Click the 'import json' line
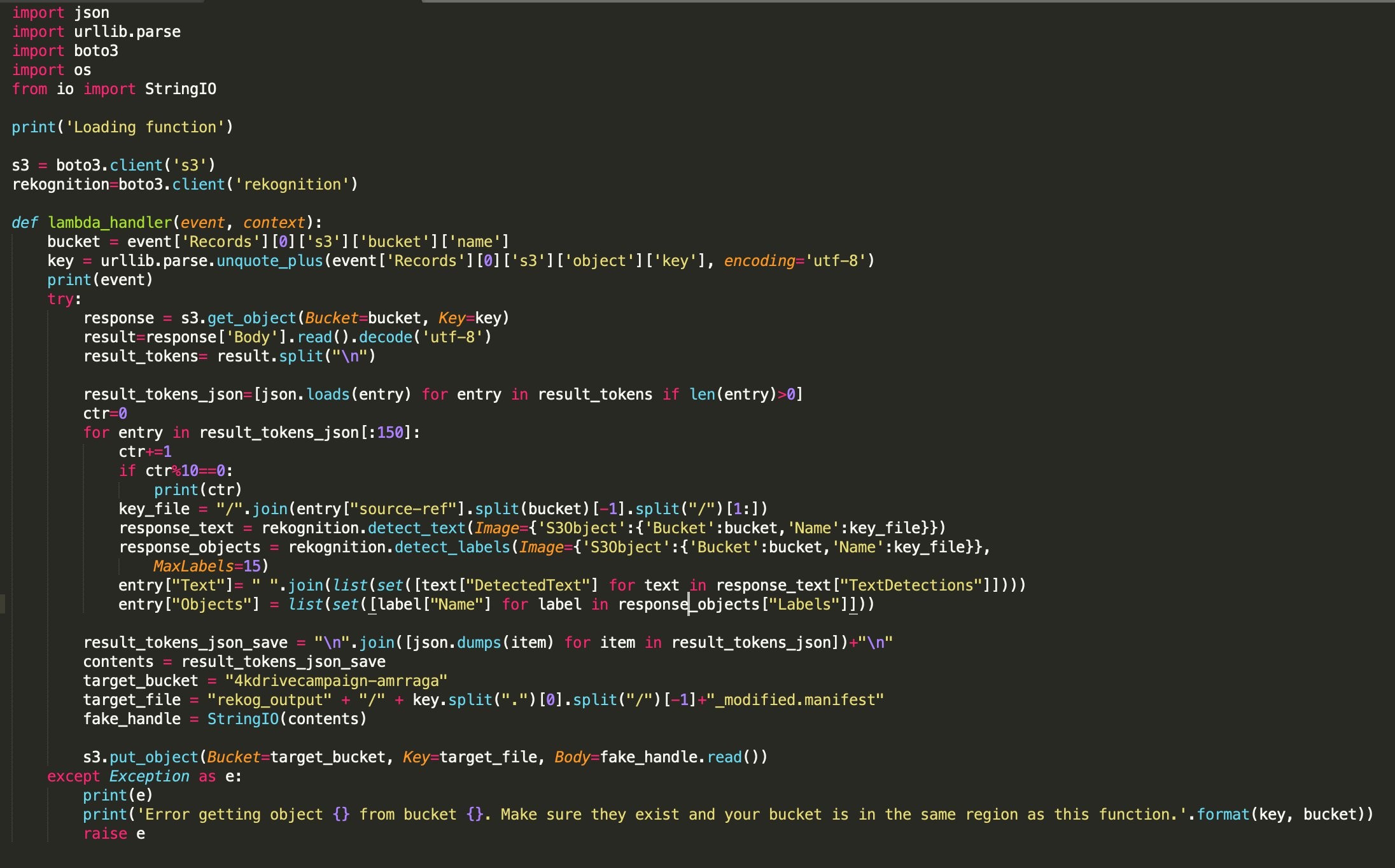The image size is (1395, 868). [60, 13]
